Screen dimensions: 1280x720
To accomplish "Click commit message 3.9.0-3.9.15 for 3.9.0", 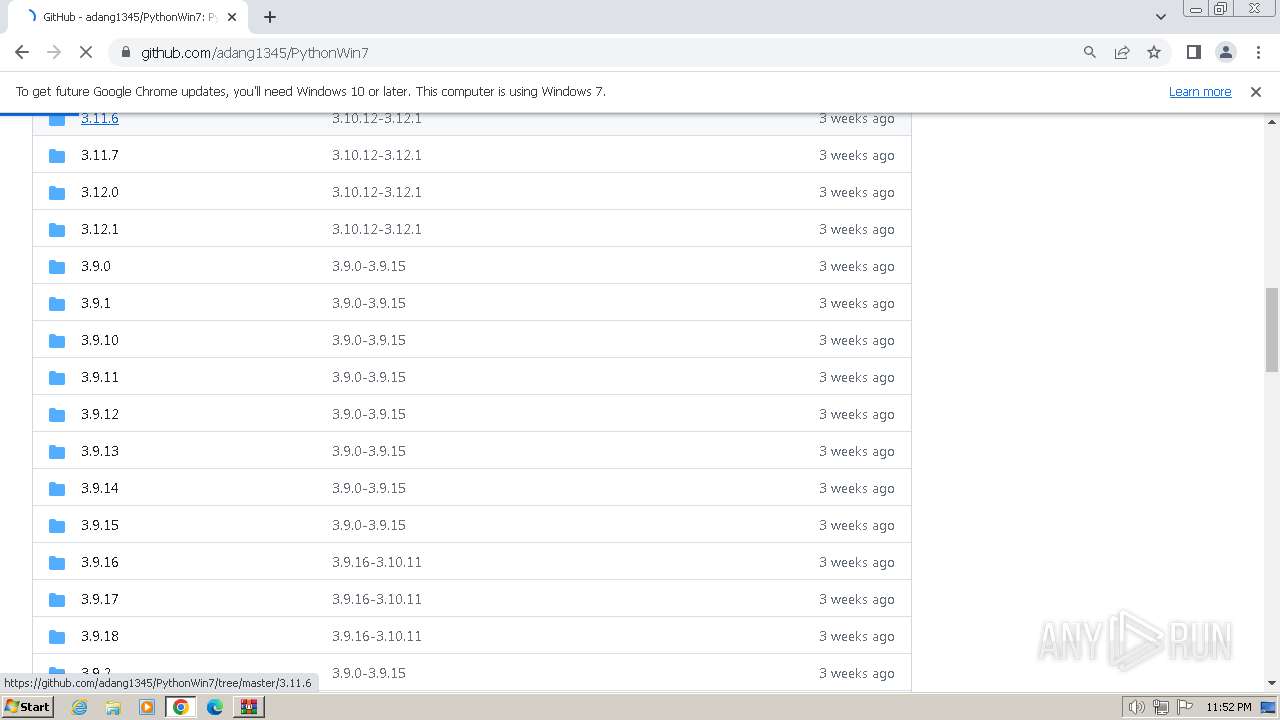I will (x=369, y=266).
